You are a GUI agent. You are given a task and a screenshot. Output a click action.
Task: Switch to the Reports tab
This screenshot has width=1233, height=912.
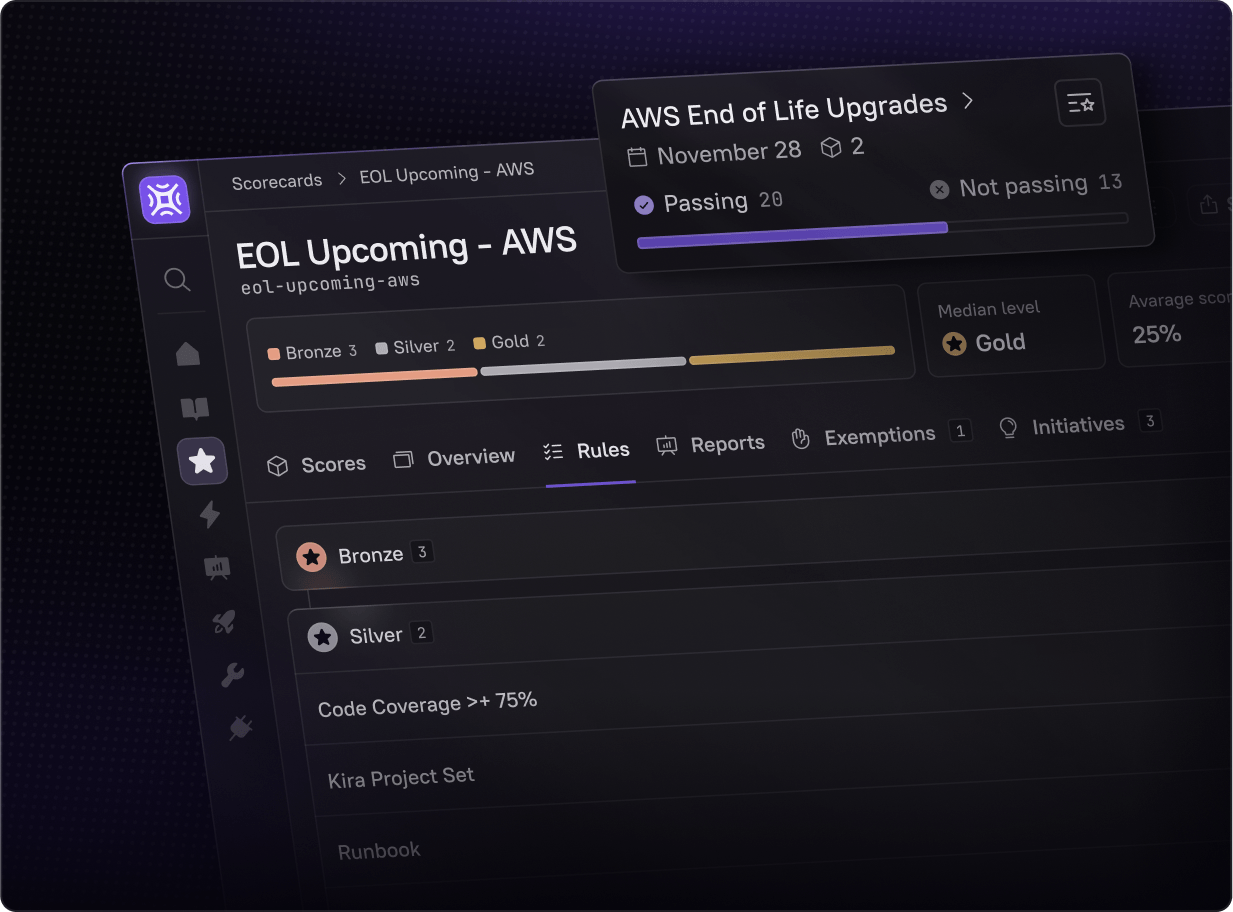coord(711,444)
